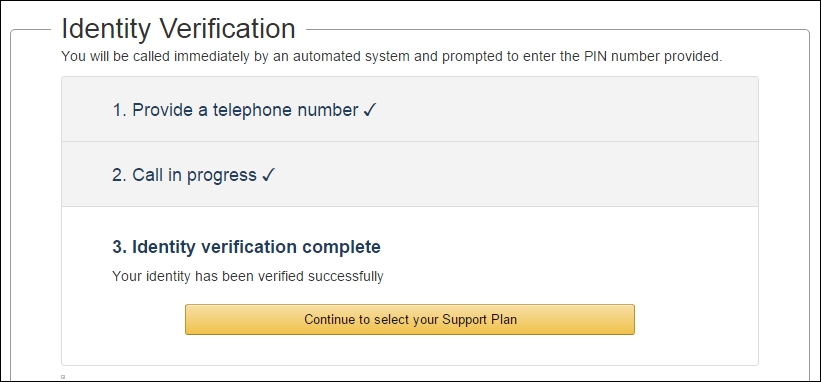
Task: Click the words PIN number in instructions
Action: [619, 57]
